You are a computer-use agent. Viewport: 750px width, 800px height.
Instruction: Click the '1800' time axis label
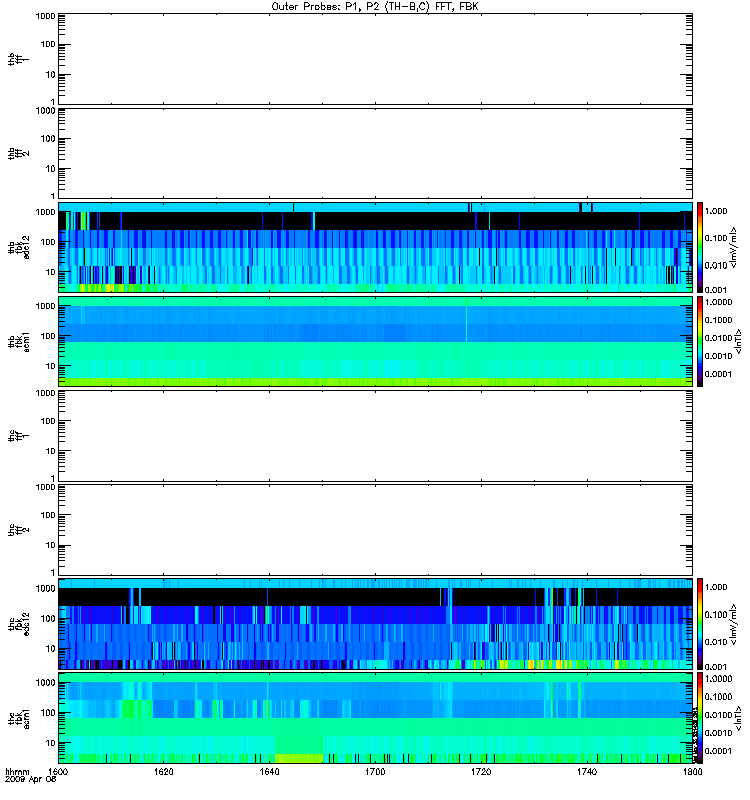click(x=692, y=772)
